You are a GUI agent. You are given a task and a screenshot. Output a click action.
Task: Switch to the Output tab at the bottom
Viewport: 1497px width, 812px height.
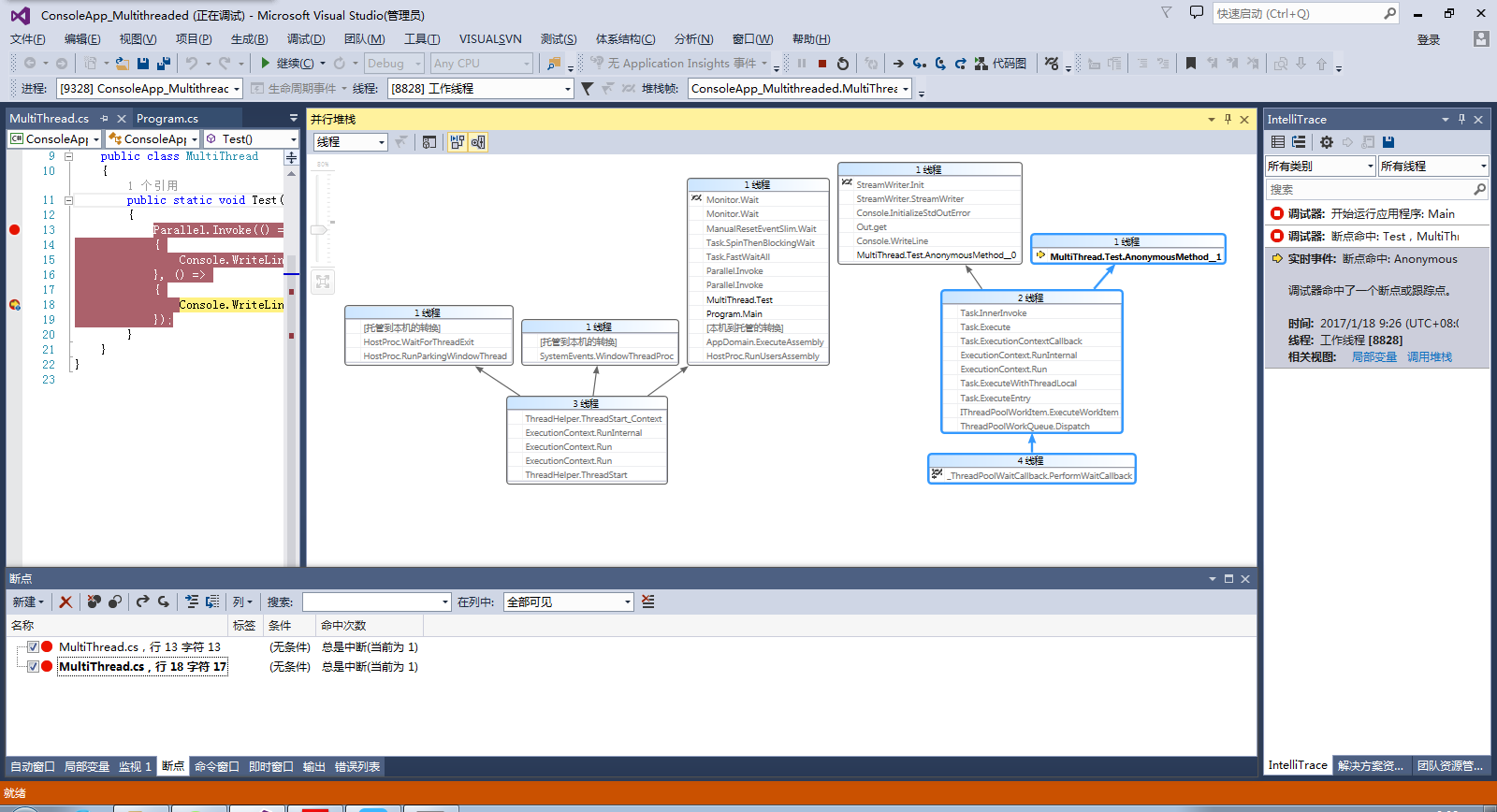(x=314, y=767)
